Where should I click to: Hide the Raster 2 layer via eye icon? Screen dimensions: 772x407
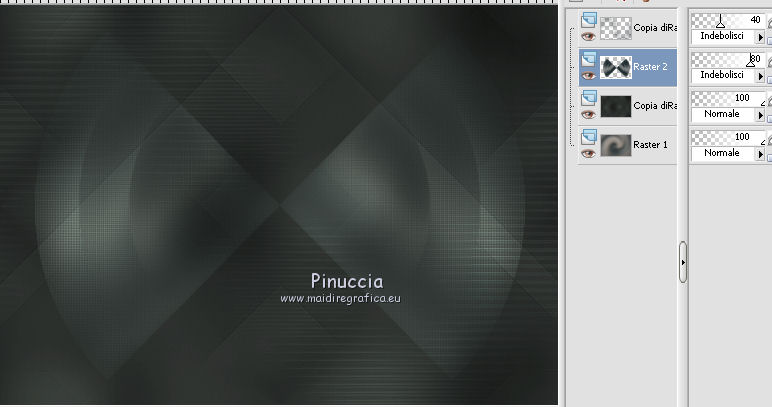[x=588, y=76]
